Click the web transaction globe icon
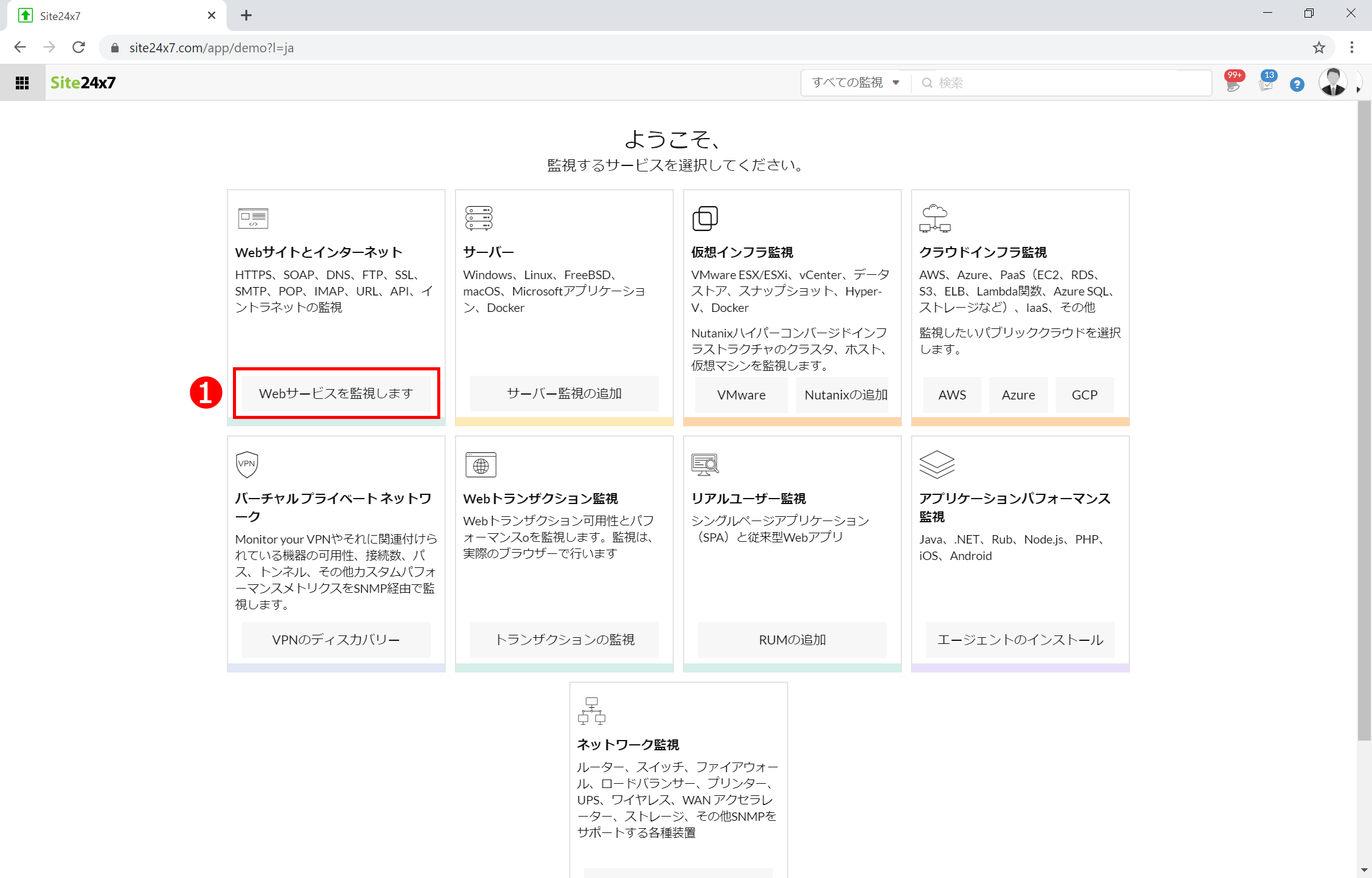The width and height of the screenshot is (1372, 878). click(480, 465)
